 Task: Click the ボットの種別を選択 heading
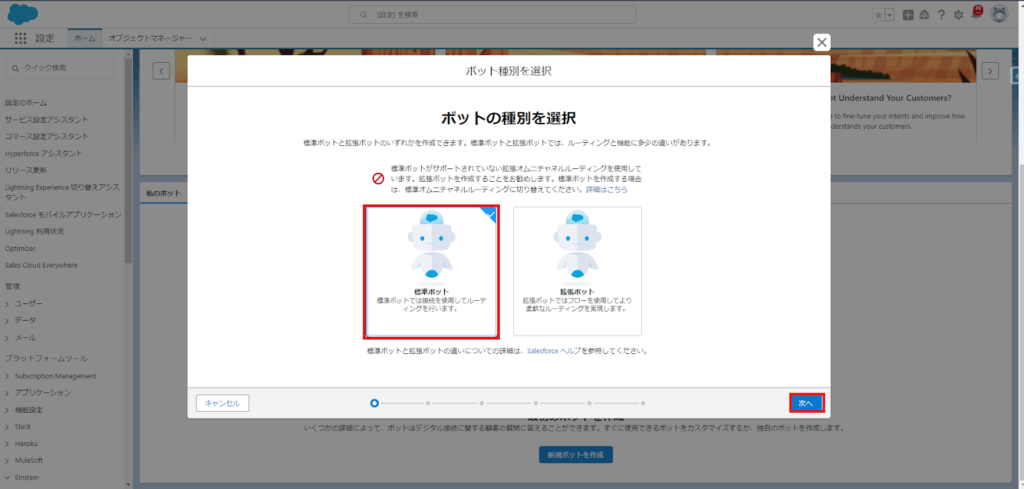click(509, 118)
